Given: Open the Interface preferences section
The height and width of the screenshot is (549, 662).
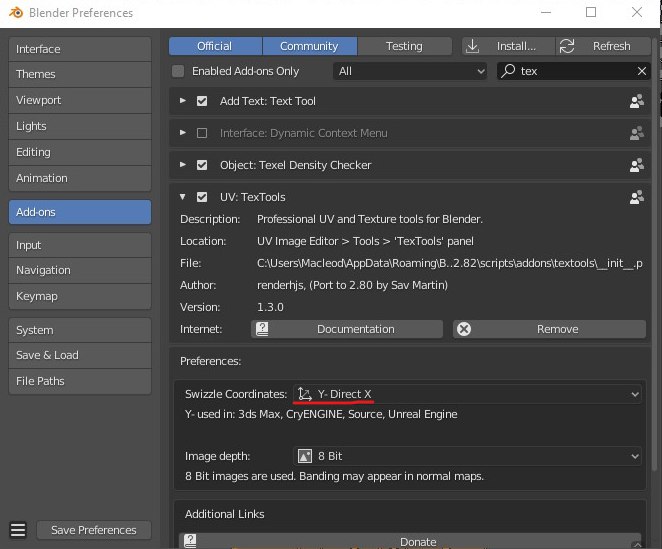Looking at the screenshot, I should click(x=80, y=49).
